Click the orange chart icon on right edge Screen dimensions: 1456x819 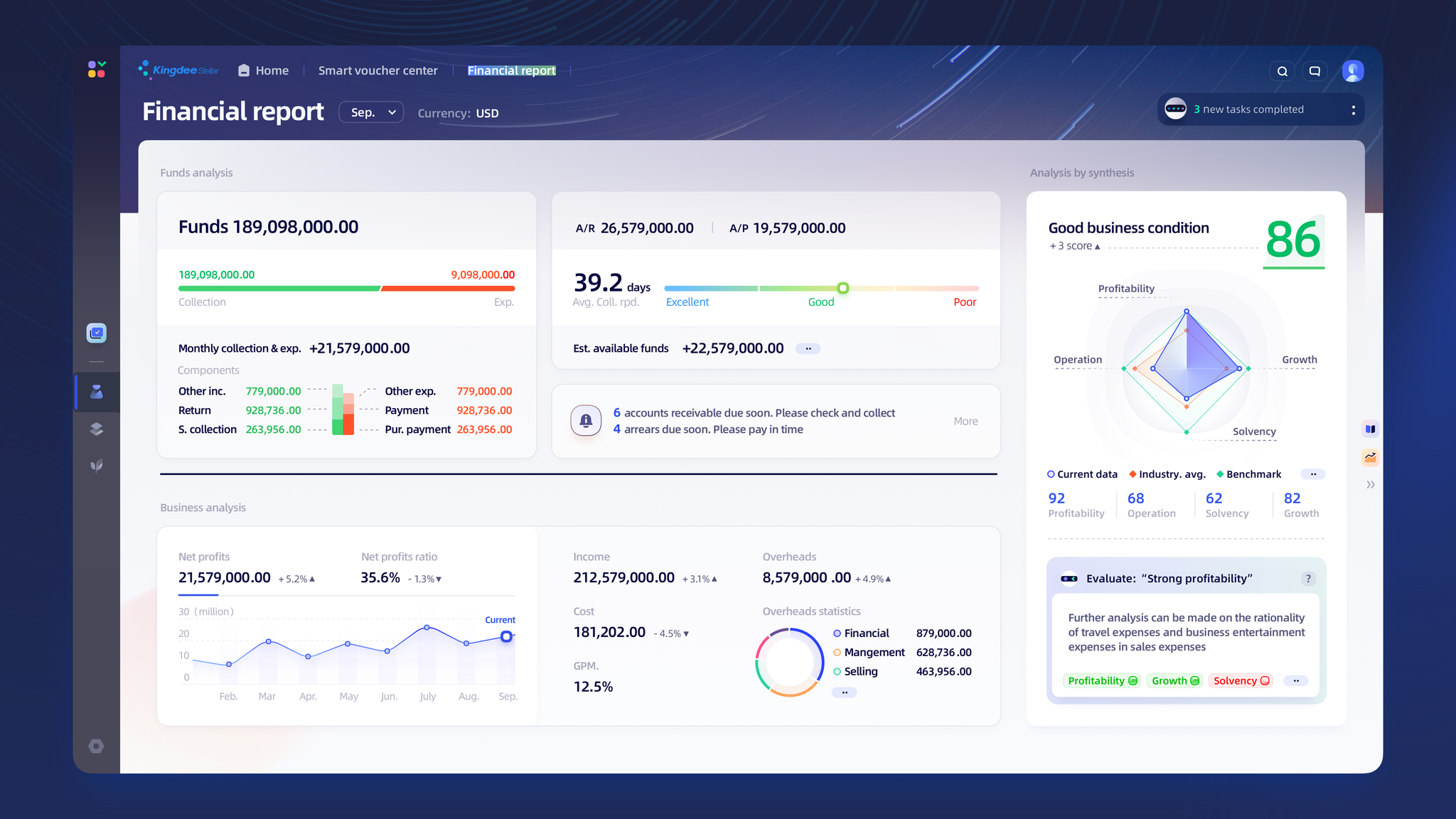[1370, 457]
